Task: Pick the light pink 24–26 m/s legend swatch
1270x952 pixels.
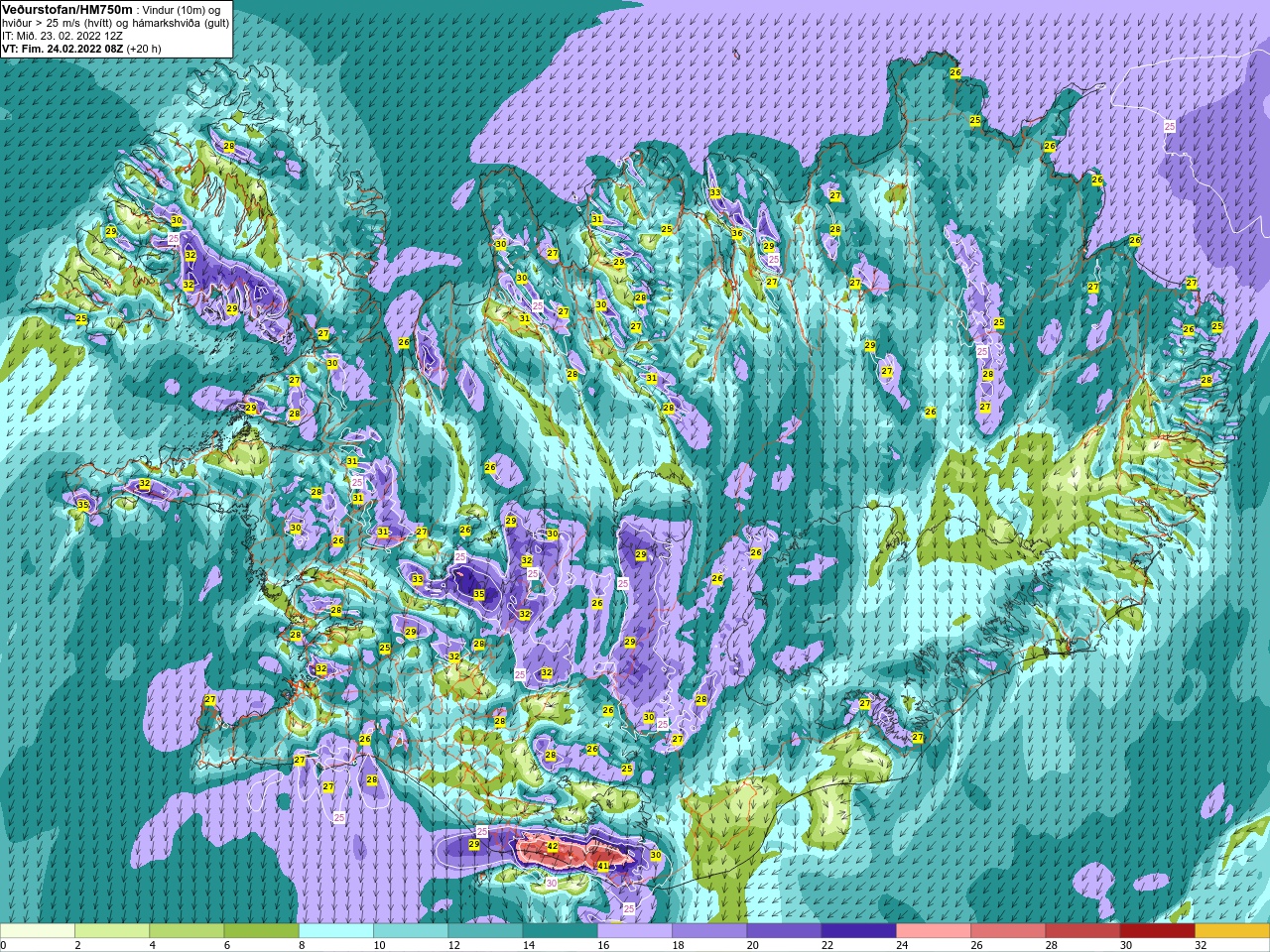Action: (934, 931)
